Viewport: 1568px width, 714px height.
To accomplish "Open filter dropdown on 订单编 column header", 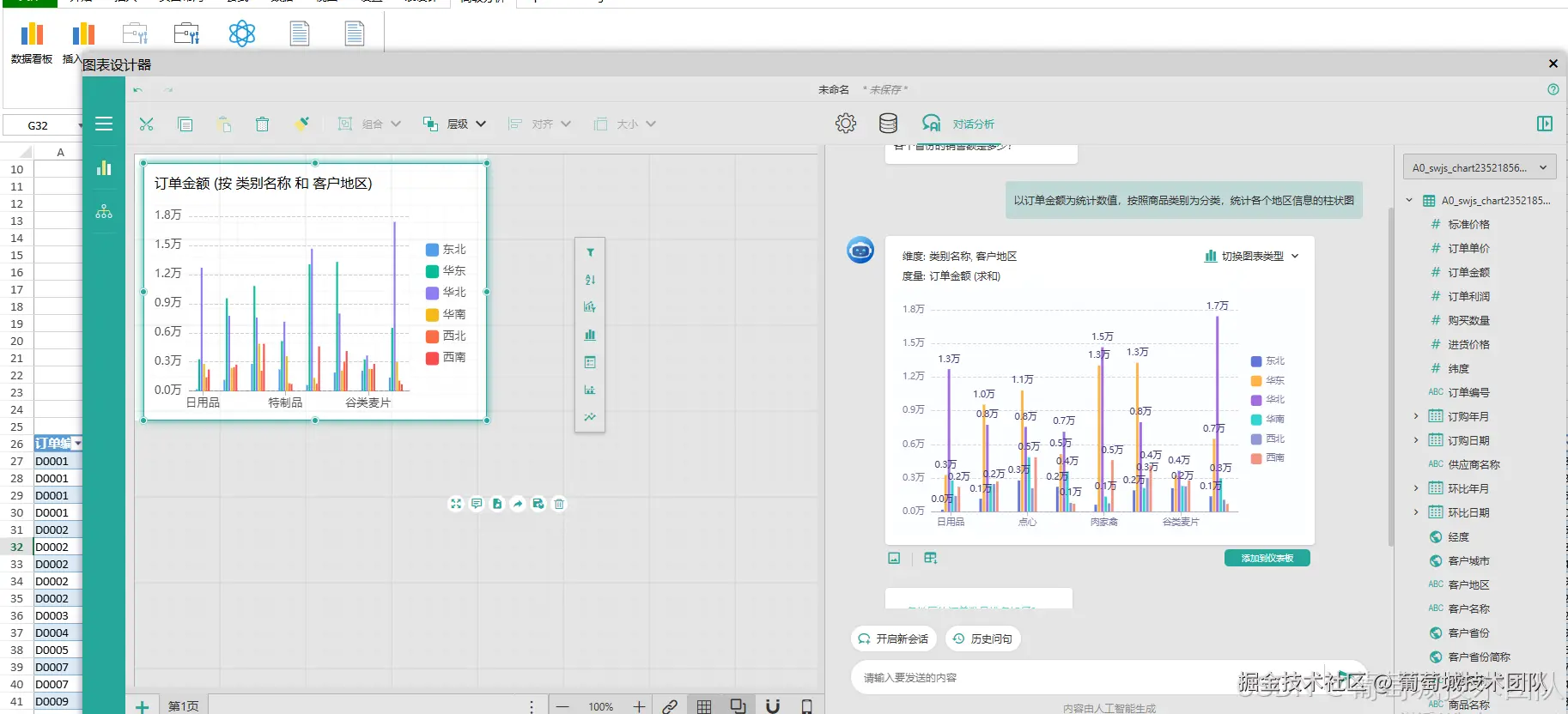I will (x=78, y=444).
